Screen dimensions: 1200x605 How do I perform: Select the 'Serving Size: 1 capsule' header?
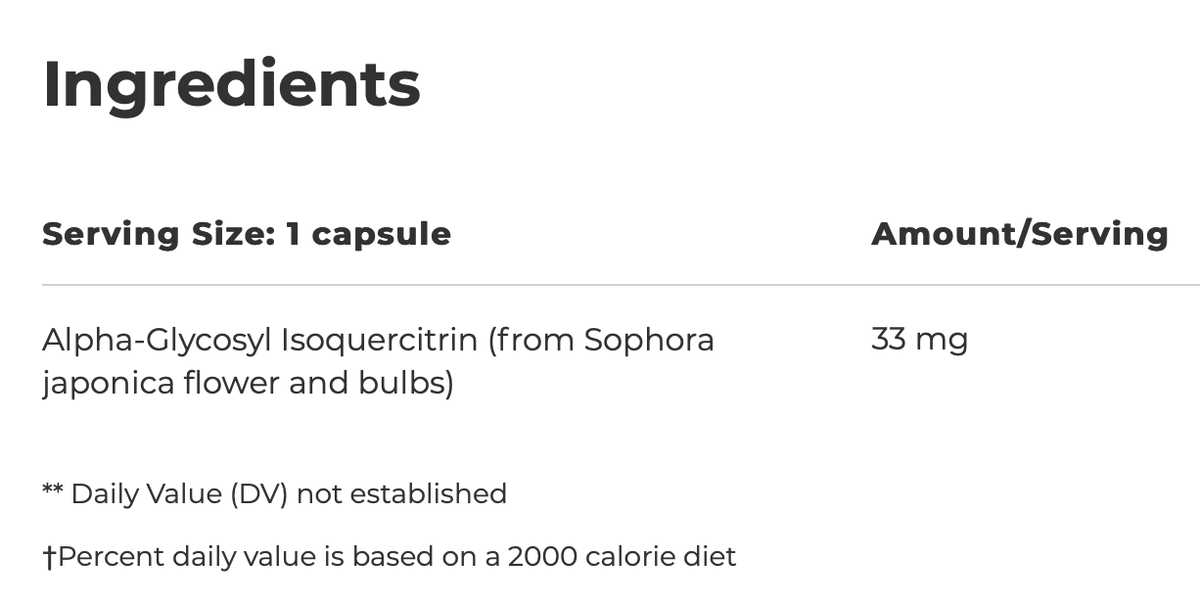point(246,234)
